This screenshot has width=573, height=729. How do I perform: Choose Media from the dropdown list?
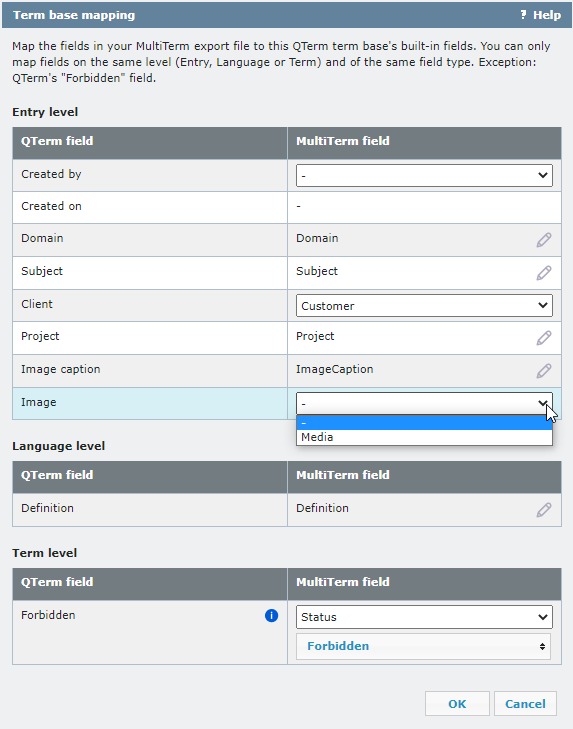click(x=424, y=437)
